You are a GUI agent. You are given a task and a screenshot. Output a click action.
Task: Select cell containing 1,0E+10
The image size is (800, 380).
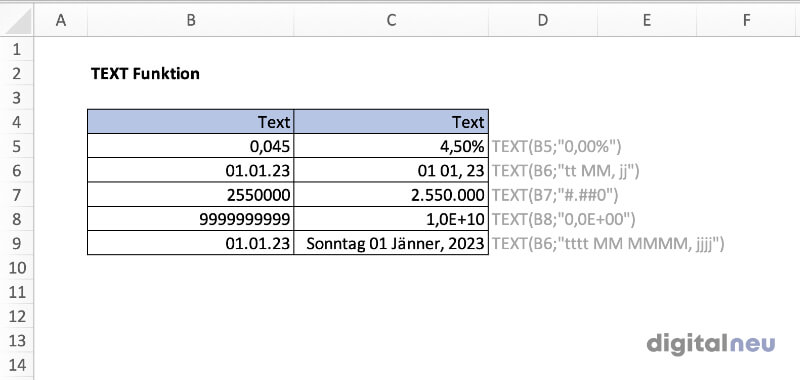(x=391, y=219)
